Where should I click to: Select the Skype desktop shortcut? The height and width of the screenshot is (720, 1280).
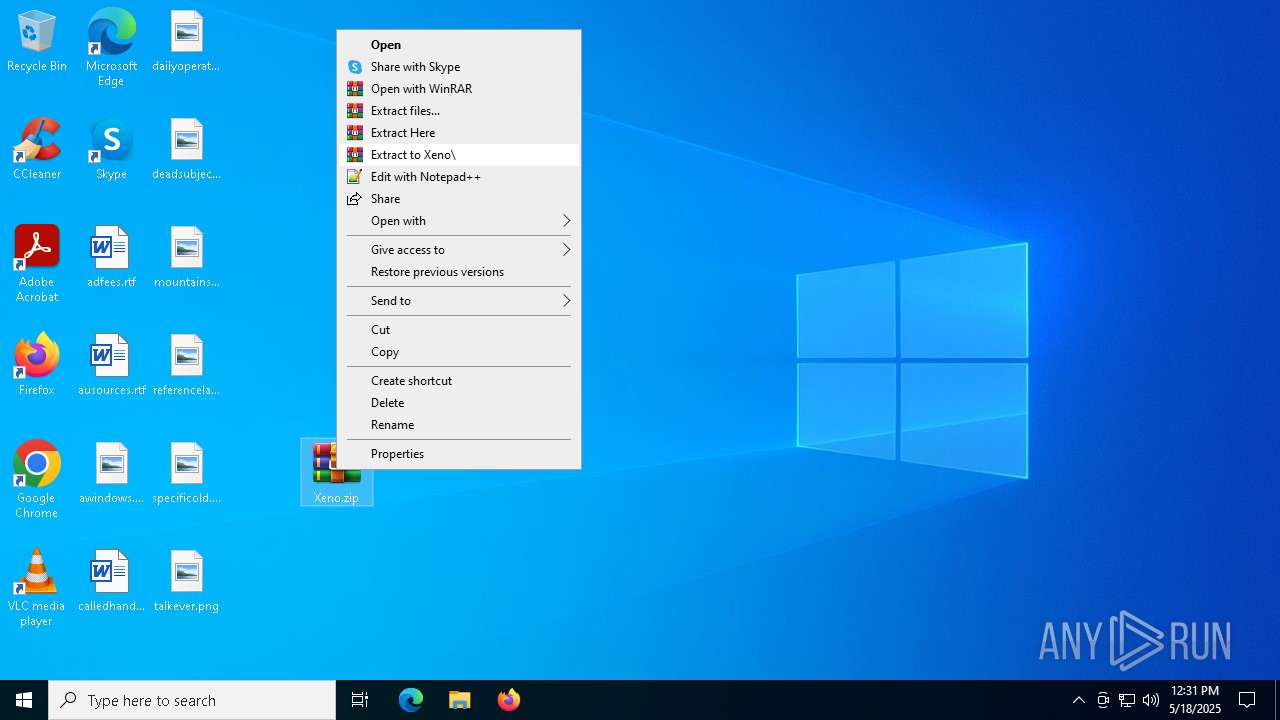tap(111, 150)
